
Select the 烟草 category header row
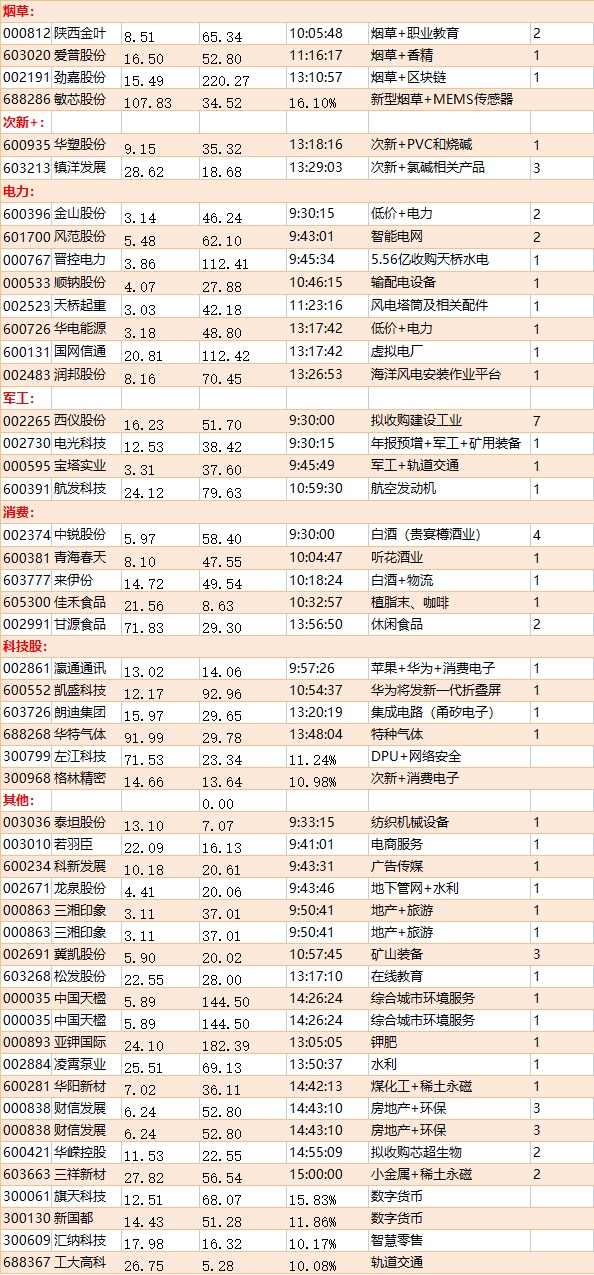point(297,11)
